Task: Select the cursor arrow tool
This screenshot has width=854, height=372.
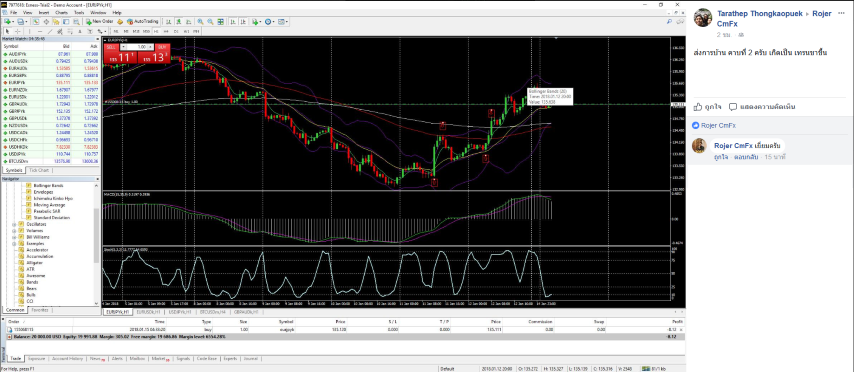Action: [x=8, y=31]
